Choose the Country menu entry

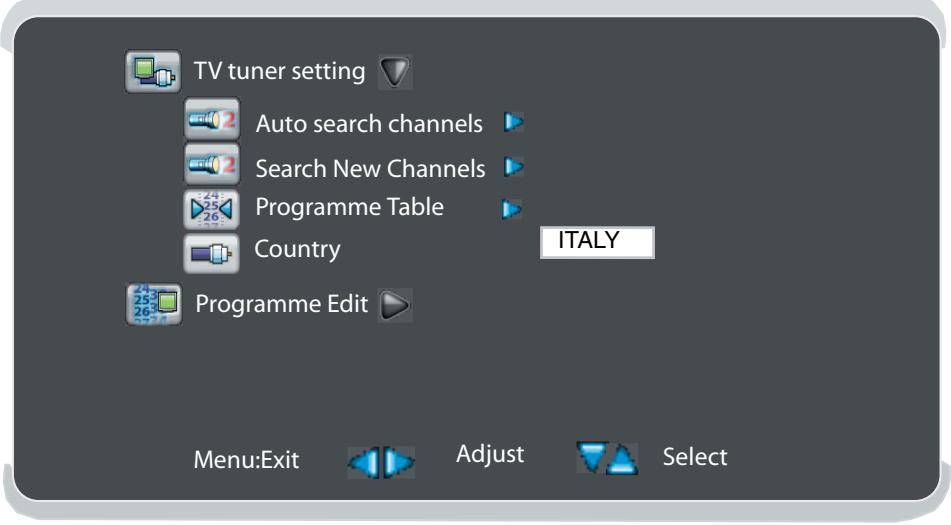[x=297, y=249]
